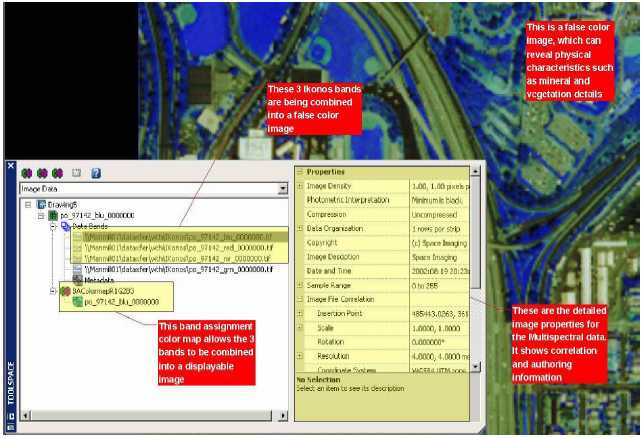642x438 pixels.
Task: Click the green image icon next to the top-level po_97142_blu_0000000 node
Action: coord(53,215)
